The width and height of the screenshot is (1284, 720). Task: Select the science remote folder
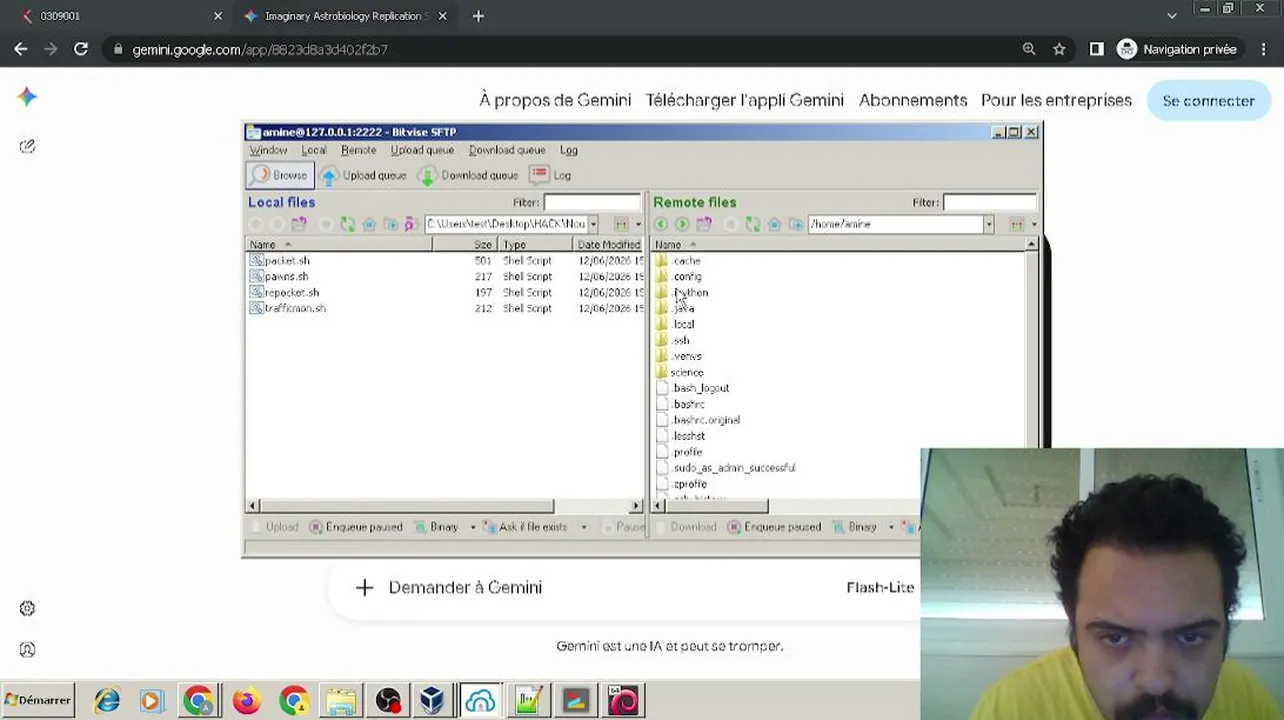pos(680,372)
